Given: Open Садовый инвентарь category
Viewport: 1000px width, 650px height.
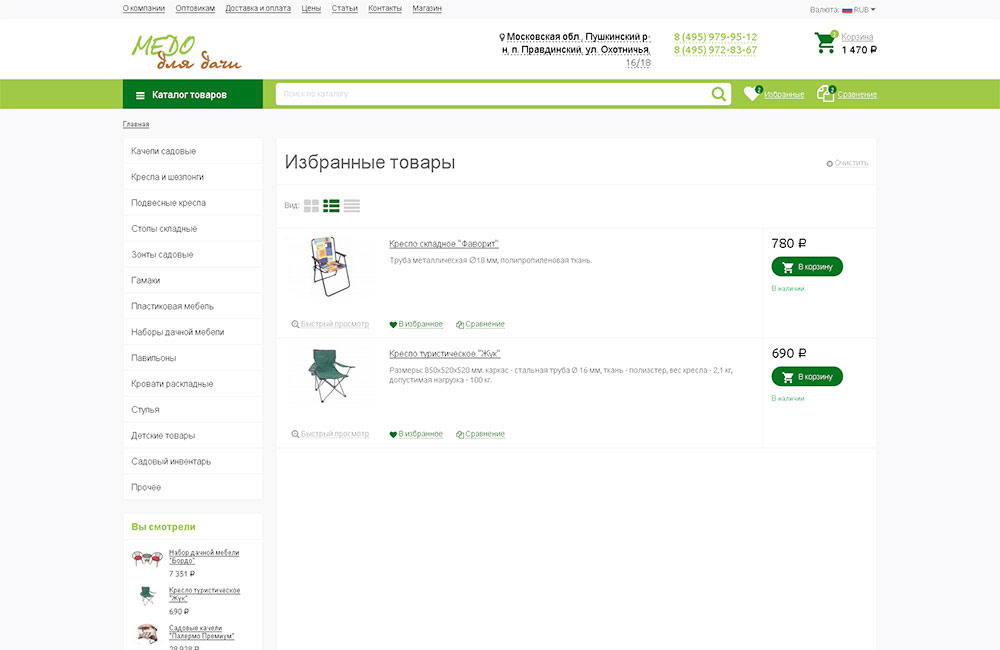Looking at the screenshot, I should pos(193,461).
